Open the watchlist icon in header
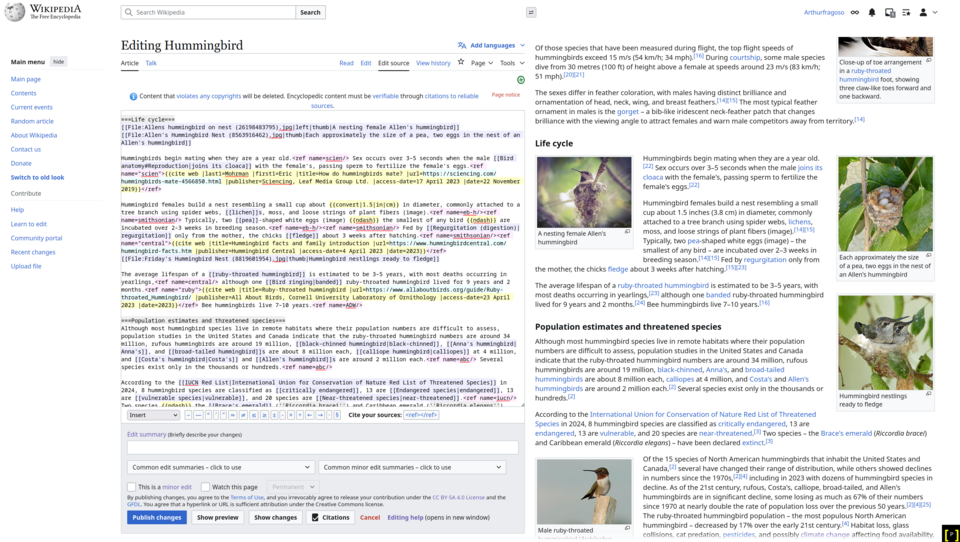This screenshot has width=960, height=542. [906, 12]
